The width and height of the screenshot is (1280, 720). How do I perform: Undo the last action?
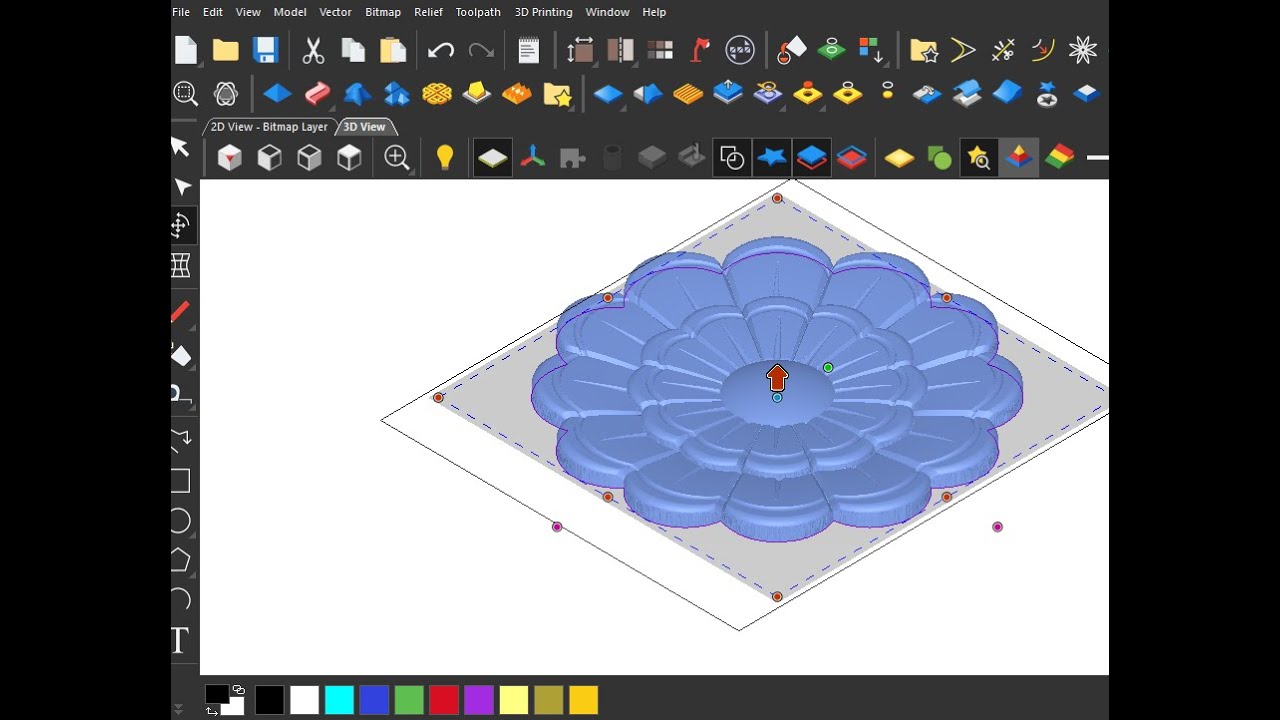click(x=441, y=50)
